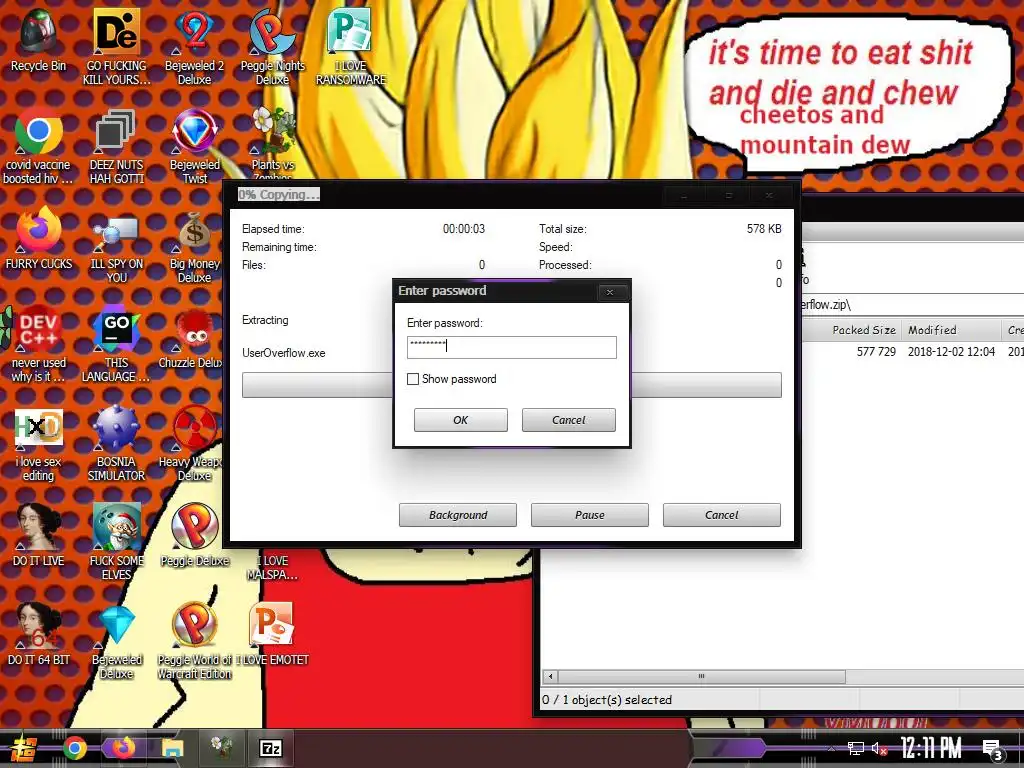Image resolution: width=1024 pixels, height=768 pixels.
Task: Launch the Bejeweled Twist desktop shortcut
Action: point(195,145)
